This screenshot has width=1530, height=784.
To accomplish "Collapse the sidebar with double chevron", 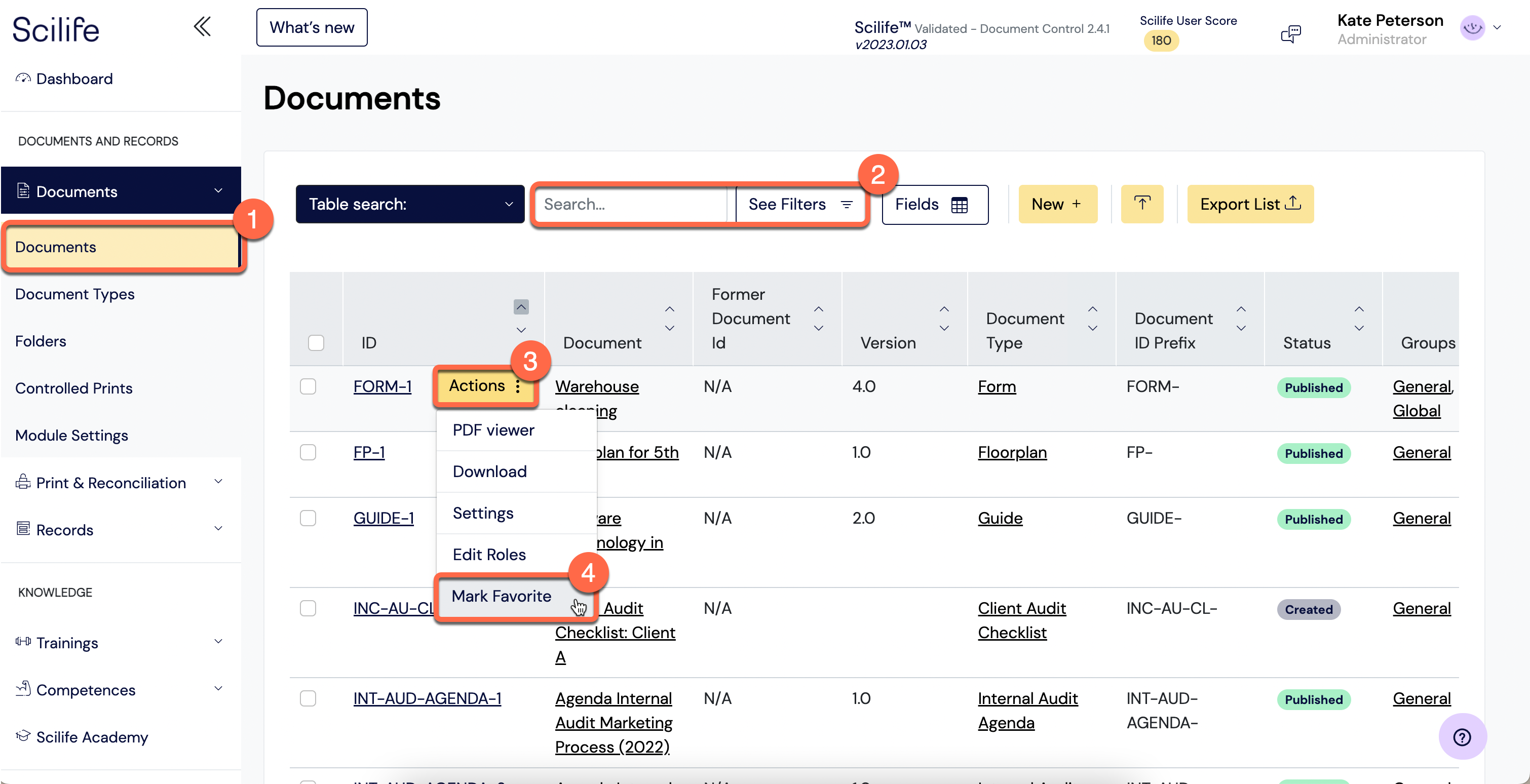I will point(202,26).
